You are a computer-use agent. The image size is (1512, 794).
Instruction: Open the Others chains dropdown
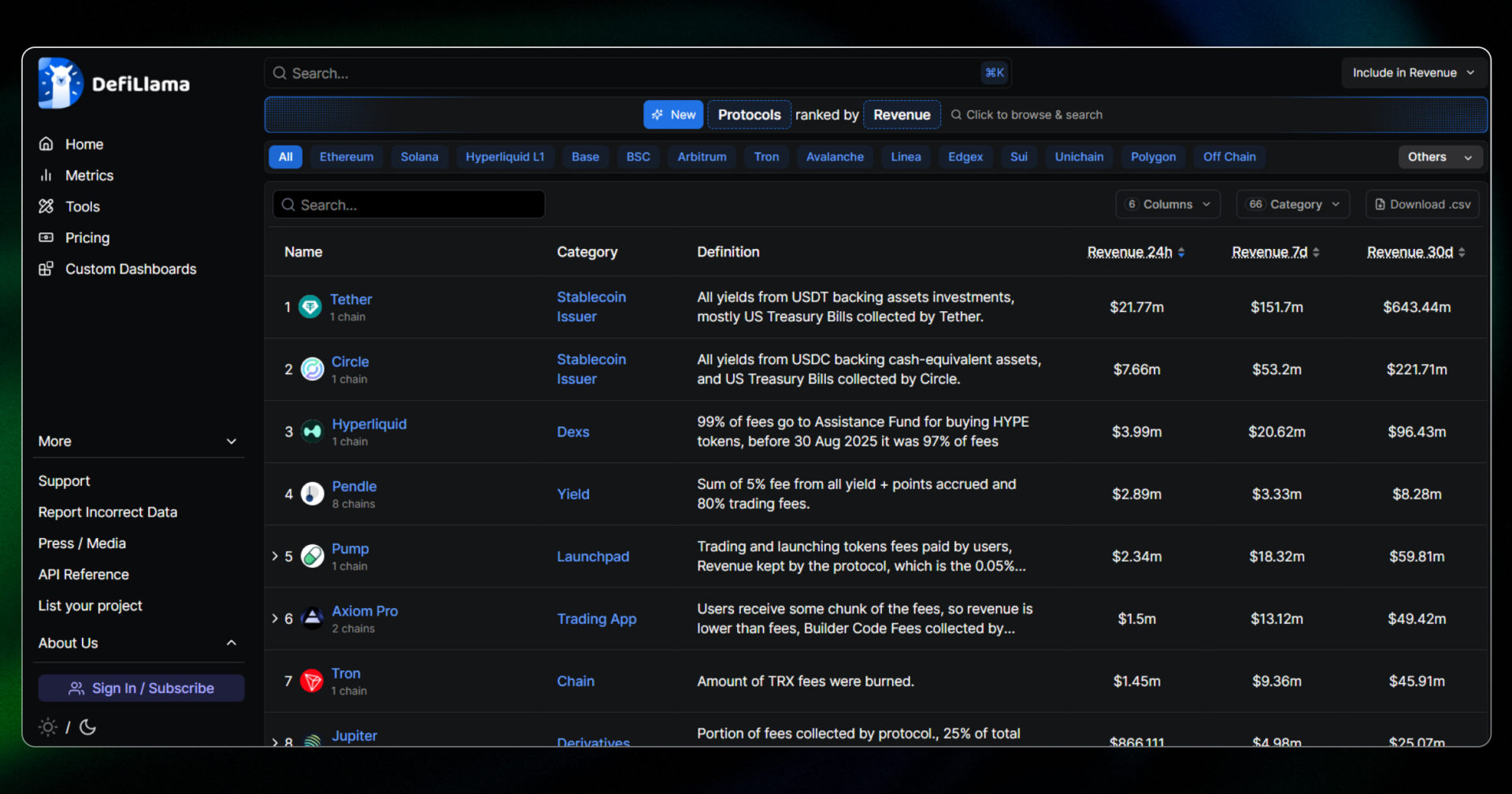tap(1440, 157)
